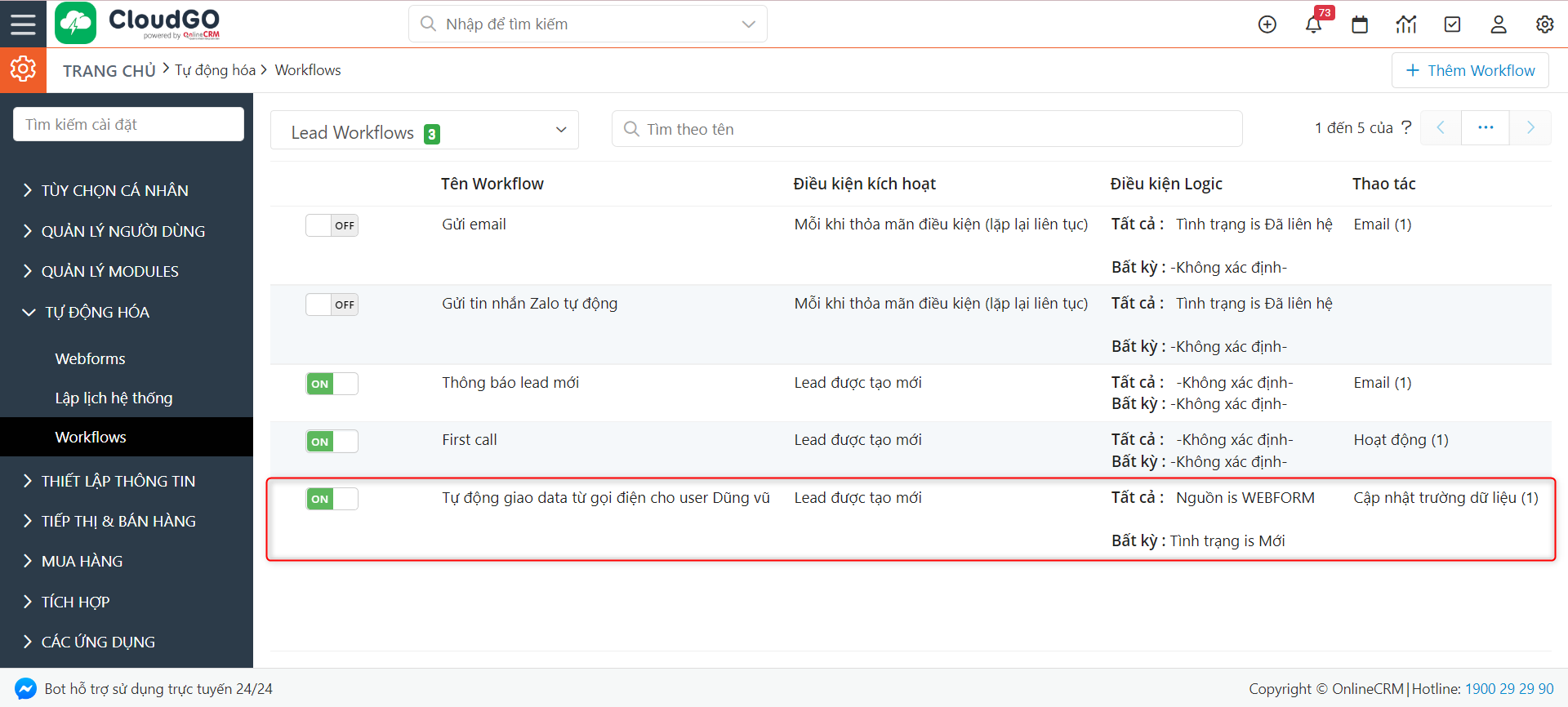Open the Gửi tin nhắn Zalo tự động workflow
Image resolution: width=1568 pixels, height=707 pixels.
point(529,304)
